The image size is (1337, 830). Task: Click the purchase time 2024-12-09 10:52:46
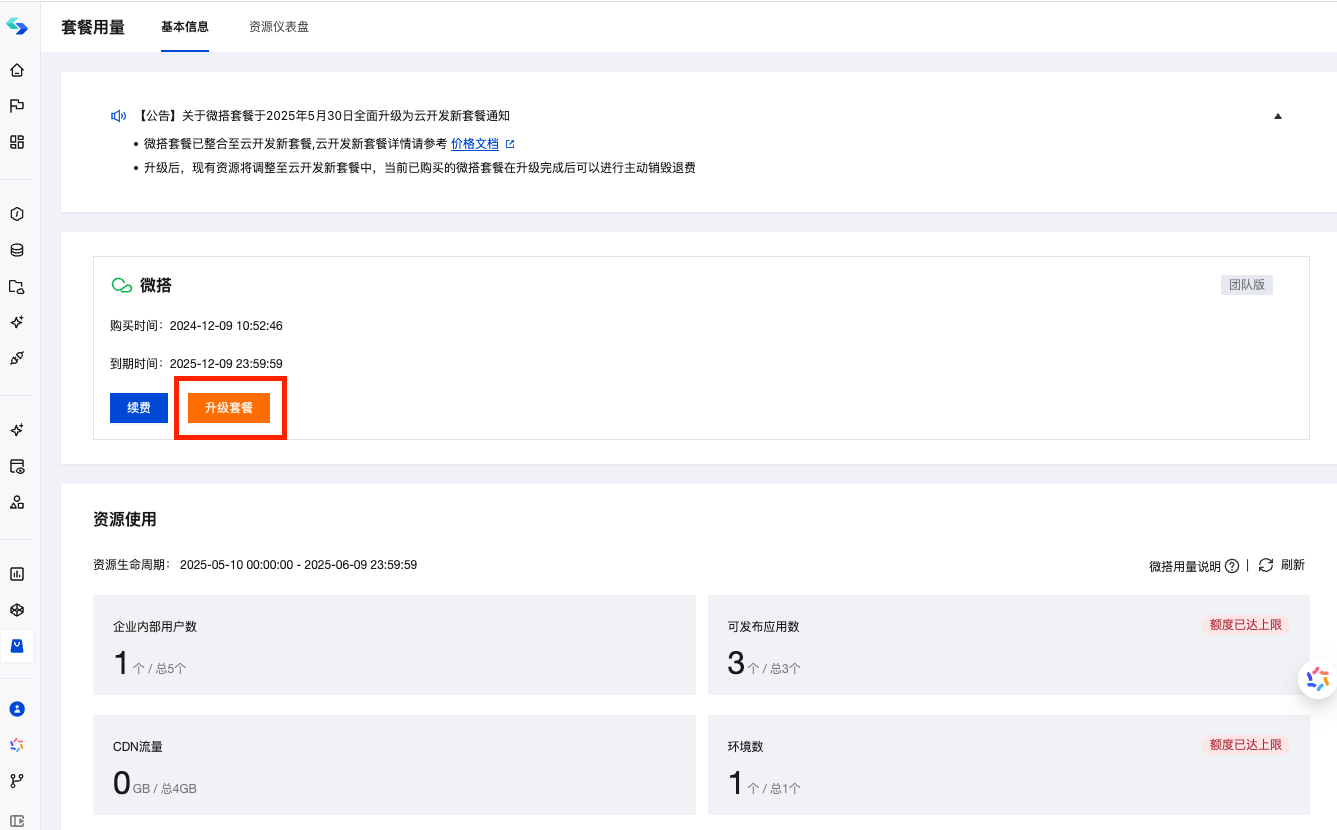(x=226, y=326)
